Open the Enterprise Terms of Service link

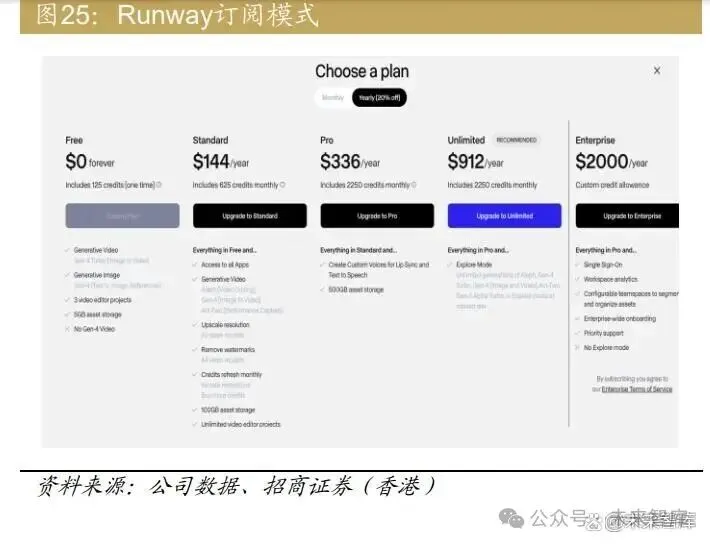pyautogui.click(x=637, y=389)
